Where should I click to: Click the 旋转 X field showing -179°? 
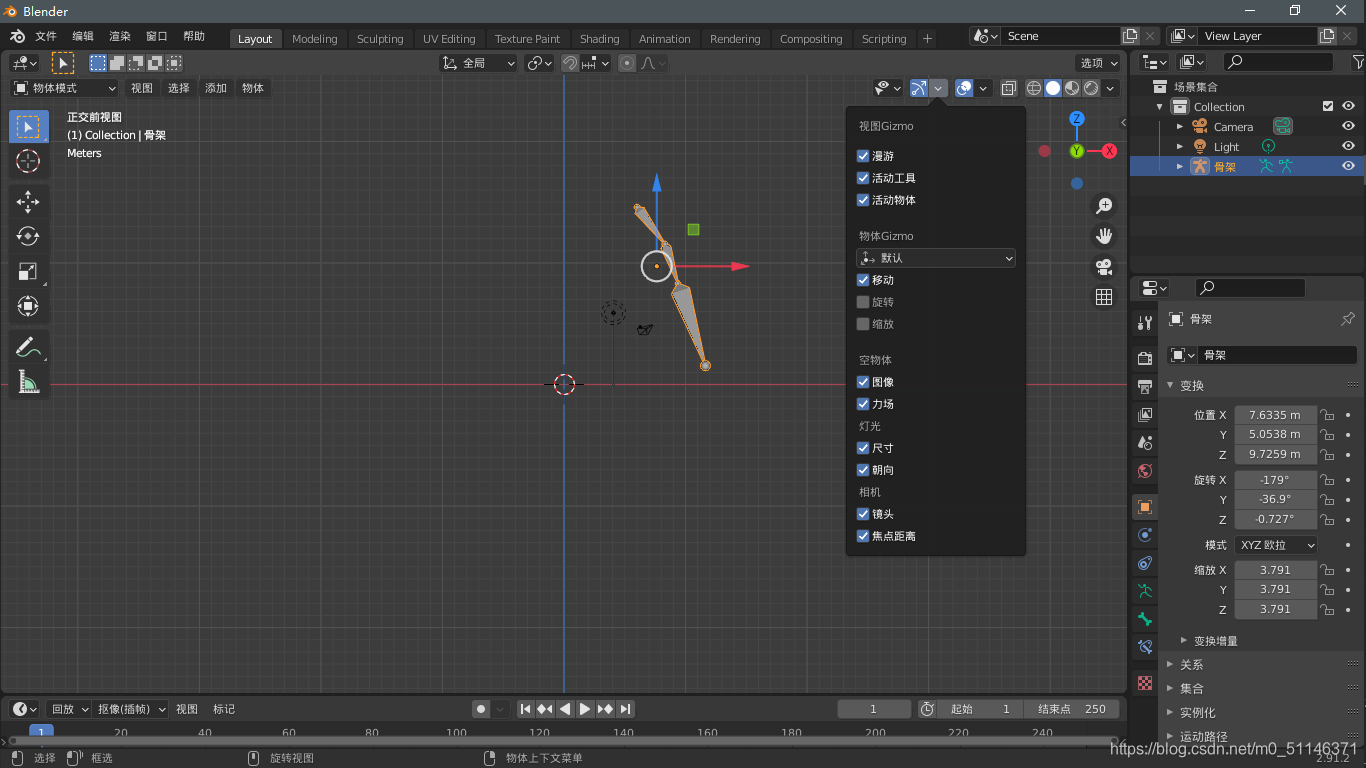[x=1275, y=479]
